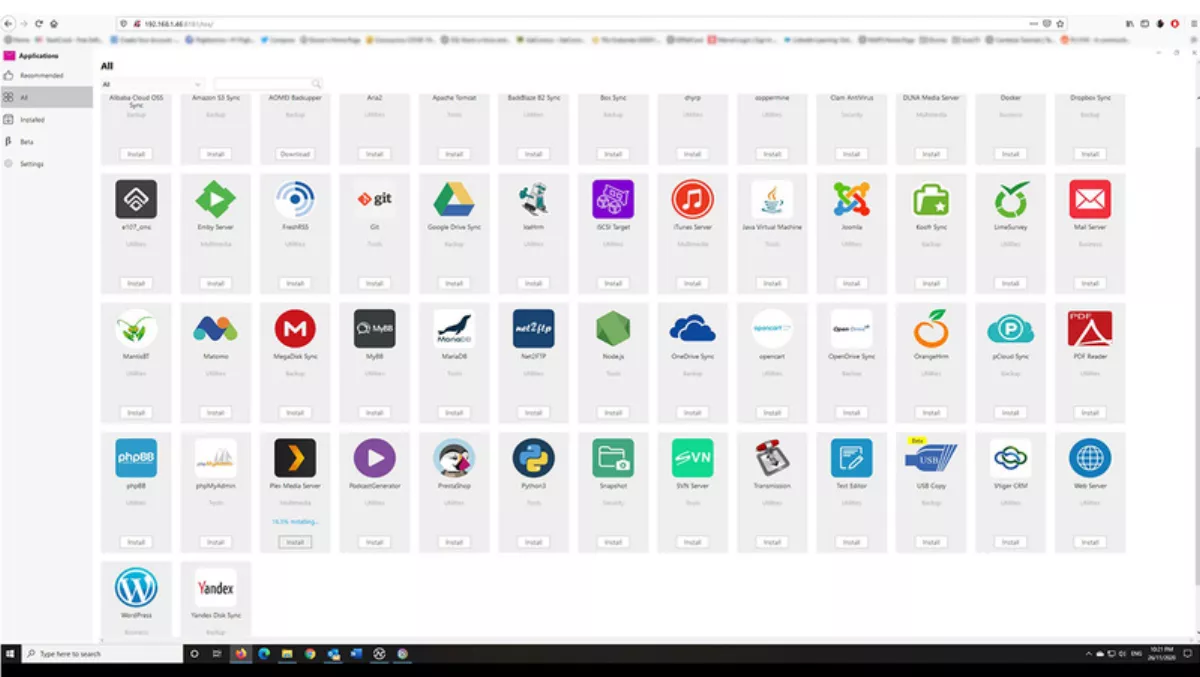Select the PDF Reader app icon
The width and height of the screenshot is (1200, 677).
point(1090,328)
